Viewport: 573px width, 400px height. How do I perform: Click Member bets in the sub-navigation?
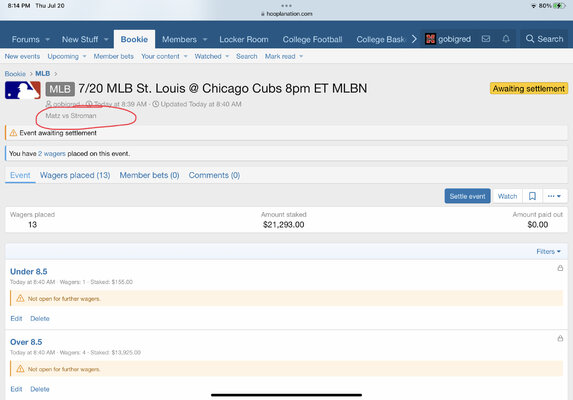(113, 56)
